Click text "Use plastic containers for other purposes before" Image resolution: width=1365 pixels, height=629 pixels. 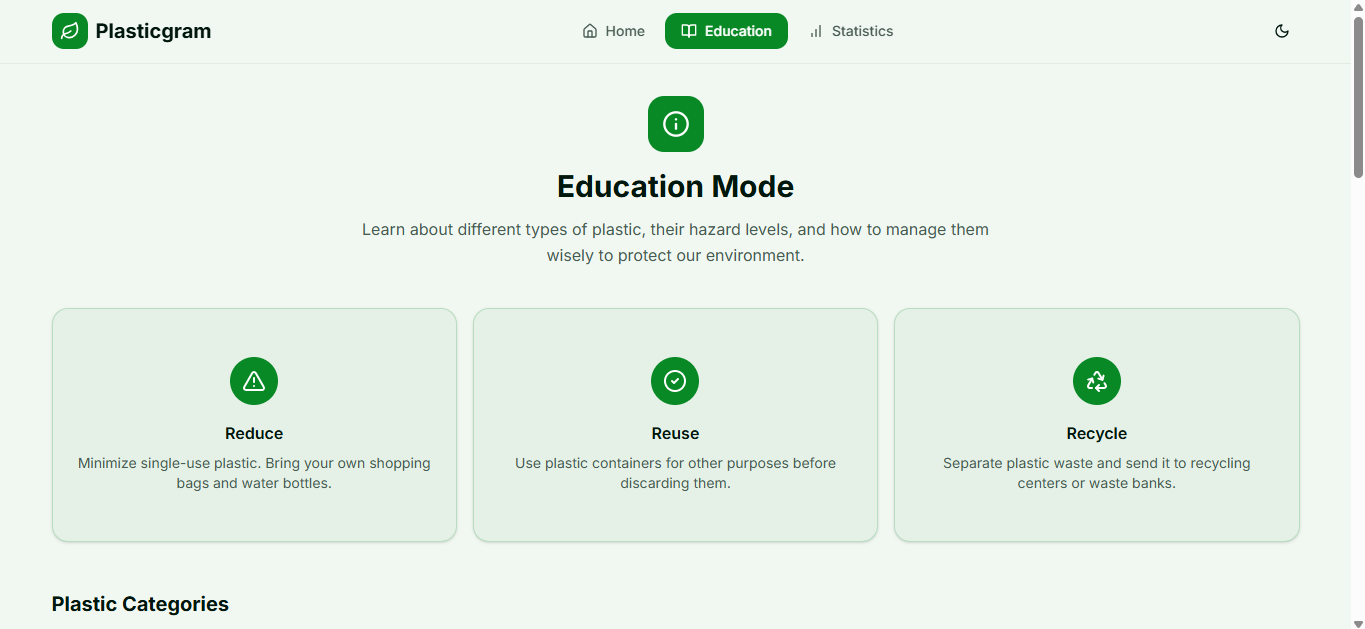675,463
